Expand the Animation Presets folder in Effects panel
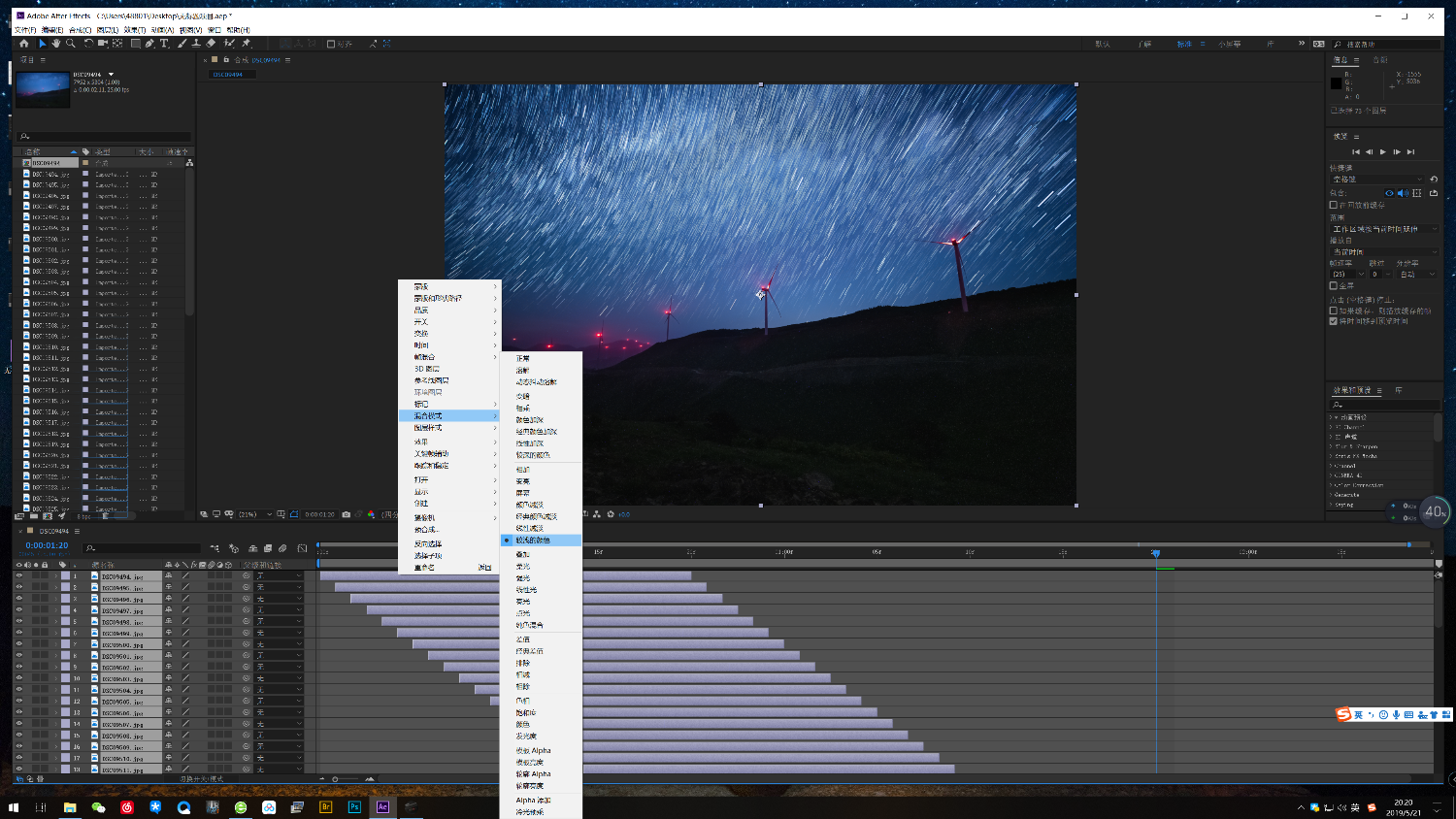1456x819 pixels. pos(1331,417)
